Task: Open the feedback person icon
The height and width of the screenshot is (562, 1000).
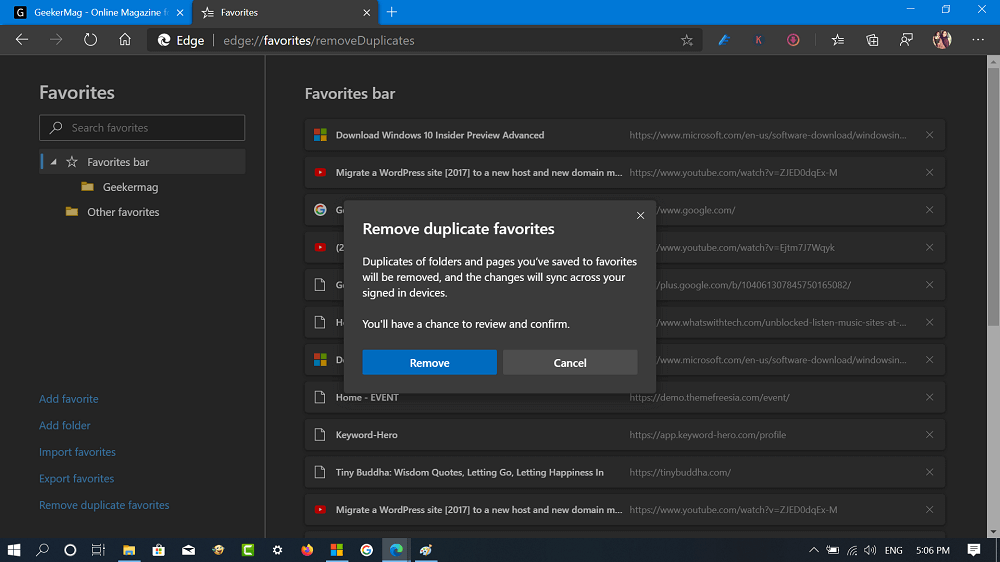Action: (906, 40)
